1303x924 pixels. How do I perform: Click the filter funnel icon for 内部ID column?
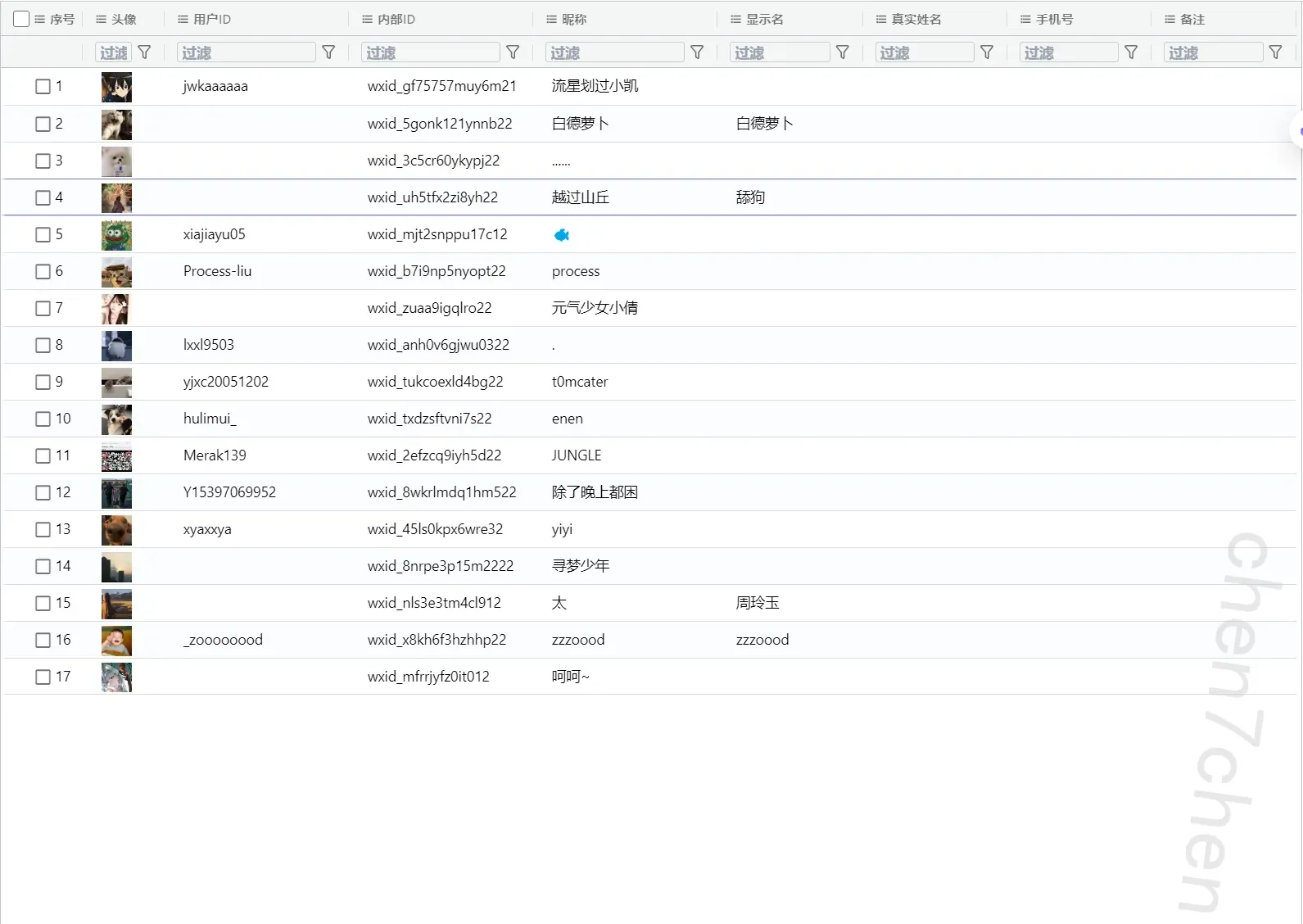pos(513,52)
